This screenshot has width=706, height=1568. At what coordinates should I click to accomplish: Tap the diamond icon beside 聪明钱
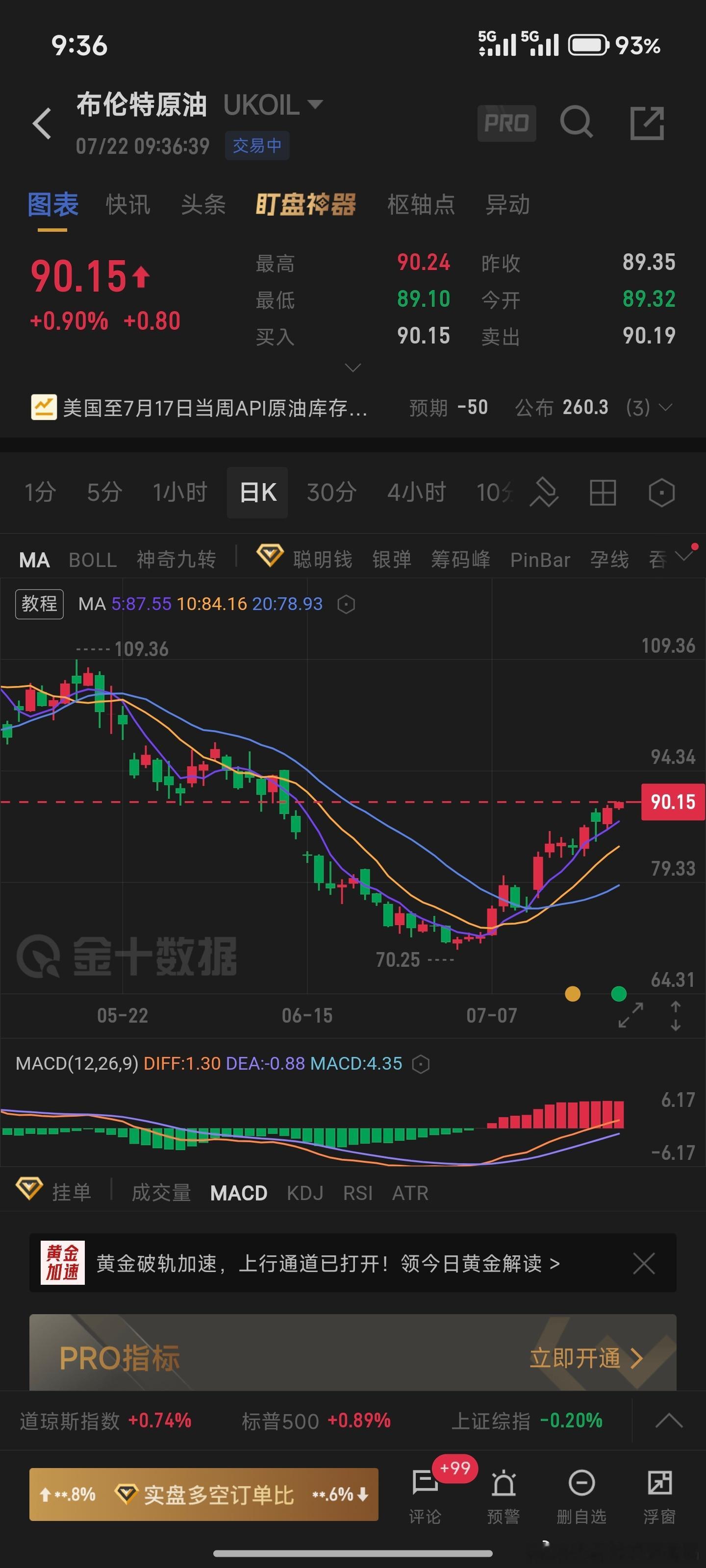click(270, 555)
